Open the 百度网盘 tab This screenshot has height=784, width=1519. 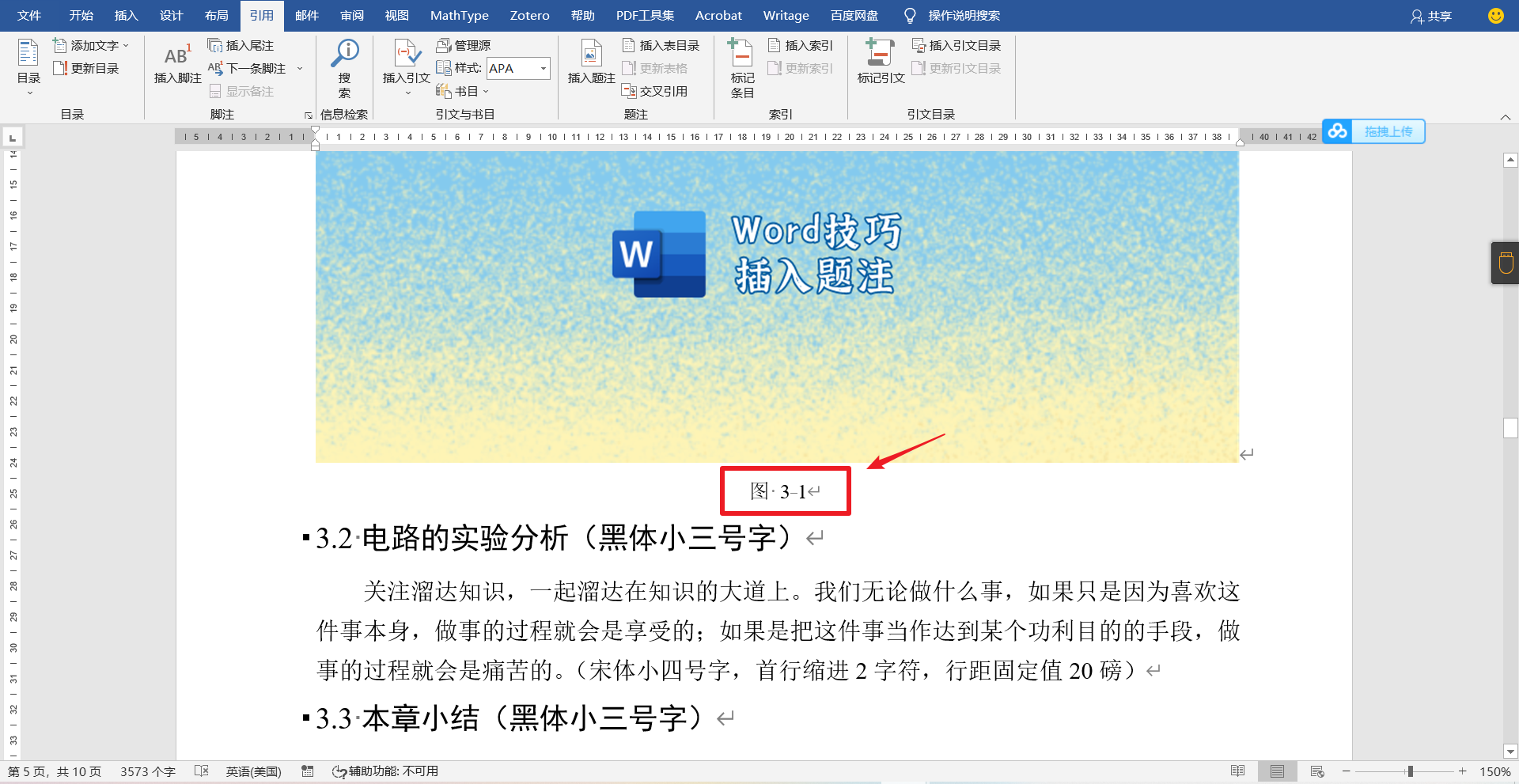854,16
